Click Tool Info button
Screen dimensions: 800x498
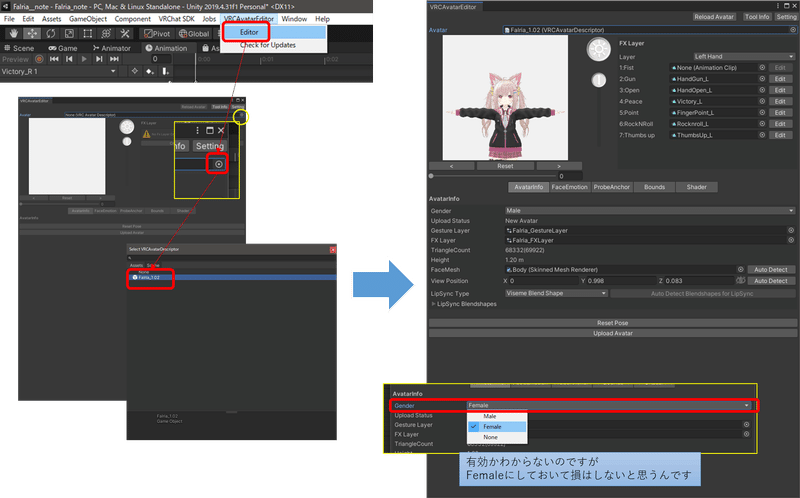pos(757,17)
